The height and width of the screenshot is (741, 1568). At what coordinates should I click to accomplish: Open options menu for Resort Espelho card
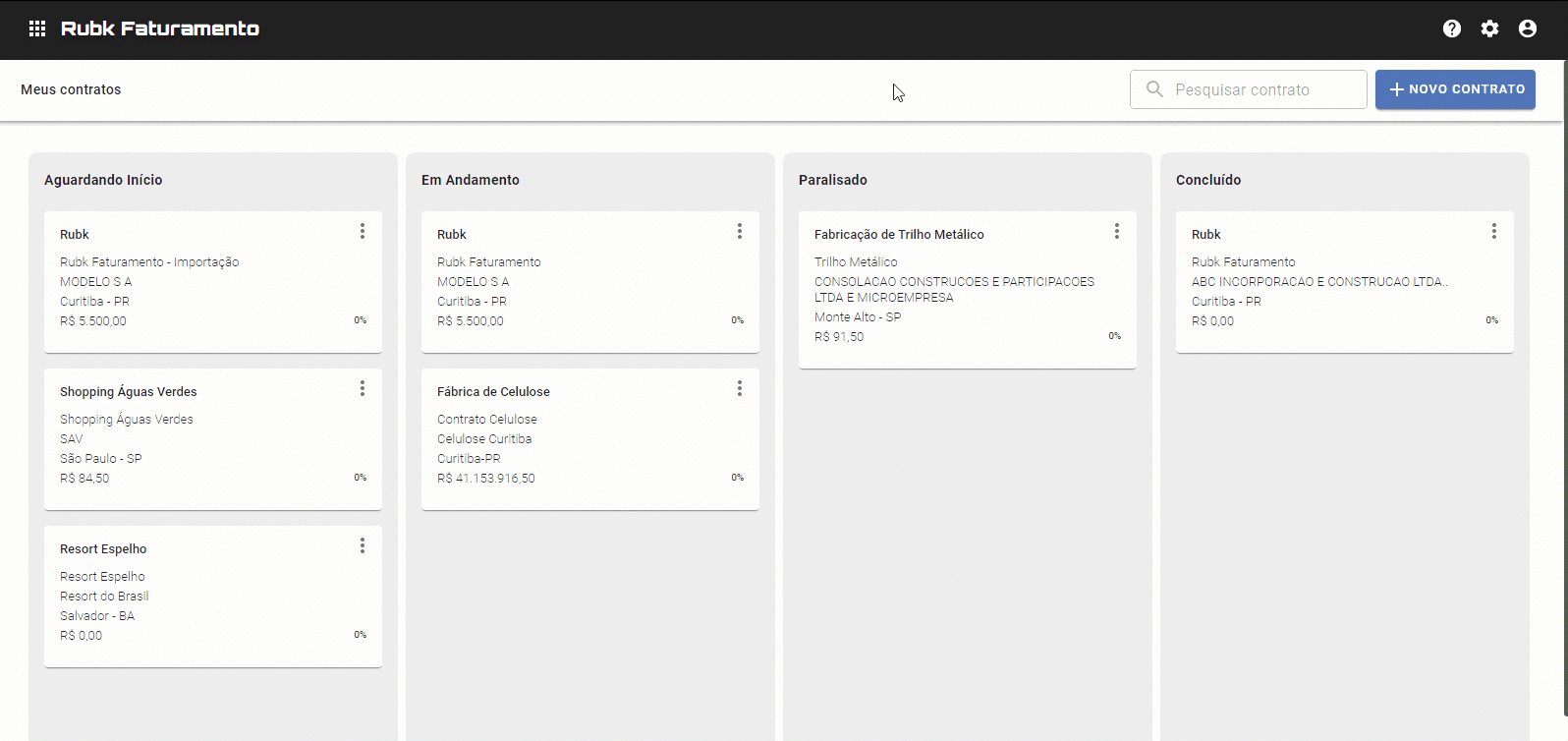(x=363, y=545)
